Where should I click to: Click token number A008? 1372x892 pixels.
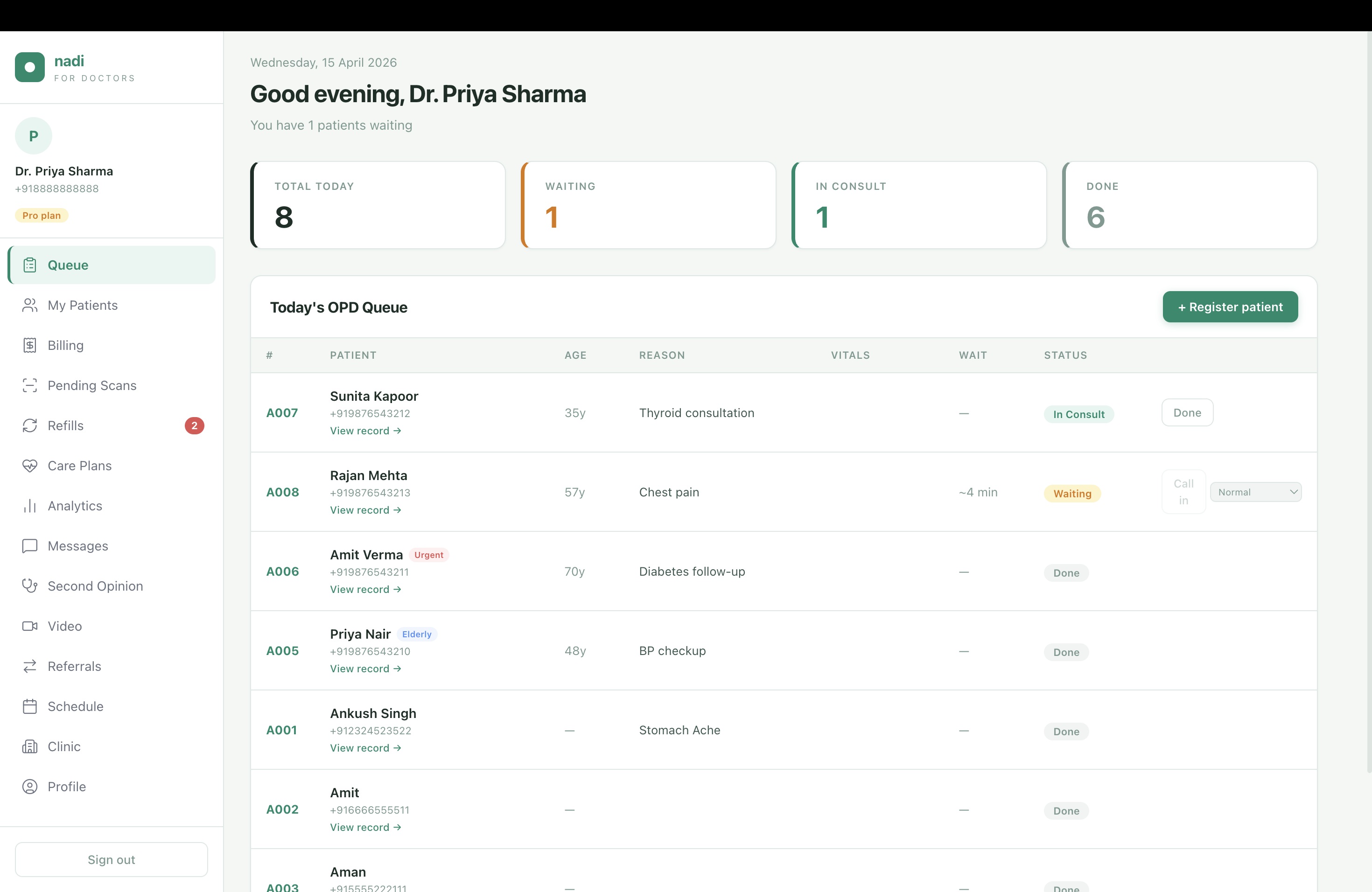[282, 492]
